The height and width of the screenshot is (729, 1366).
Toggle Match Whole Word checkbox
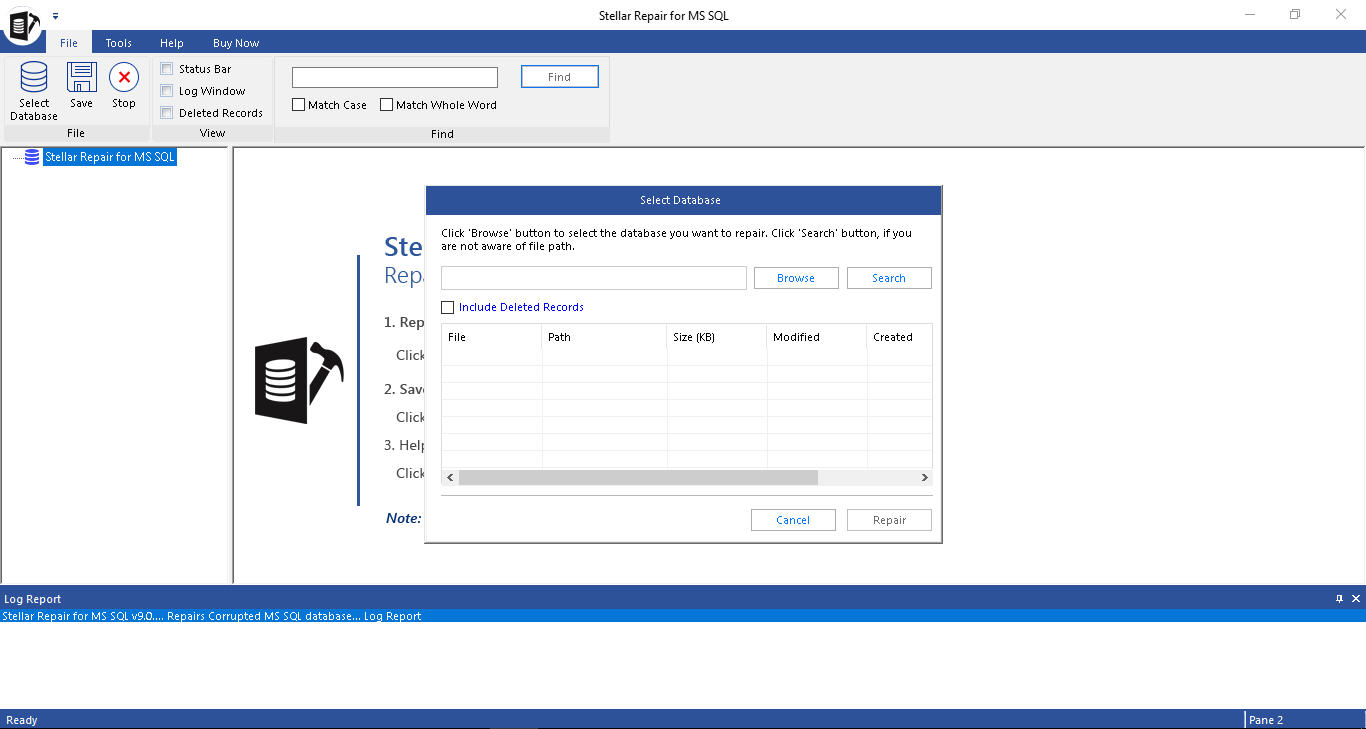tap(386, 105)
